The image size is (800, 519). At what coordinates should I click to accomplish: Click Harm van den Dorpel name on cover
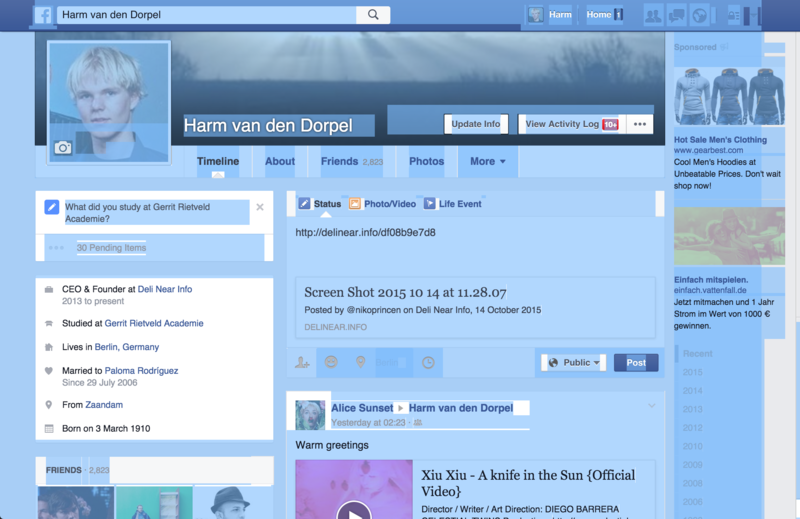[268, 126]
